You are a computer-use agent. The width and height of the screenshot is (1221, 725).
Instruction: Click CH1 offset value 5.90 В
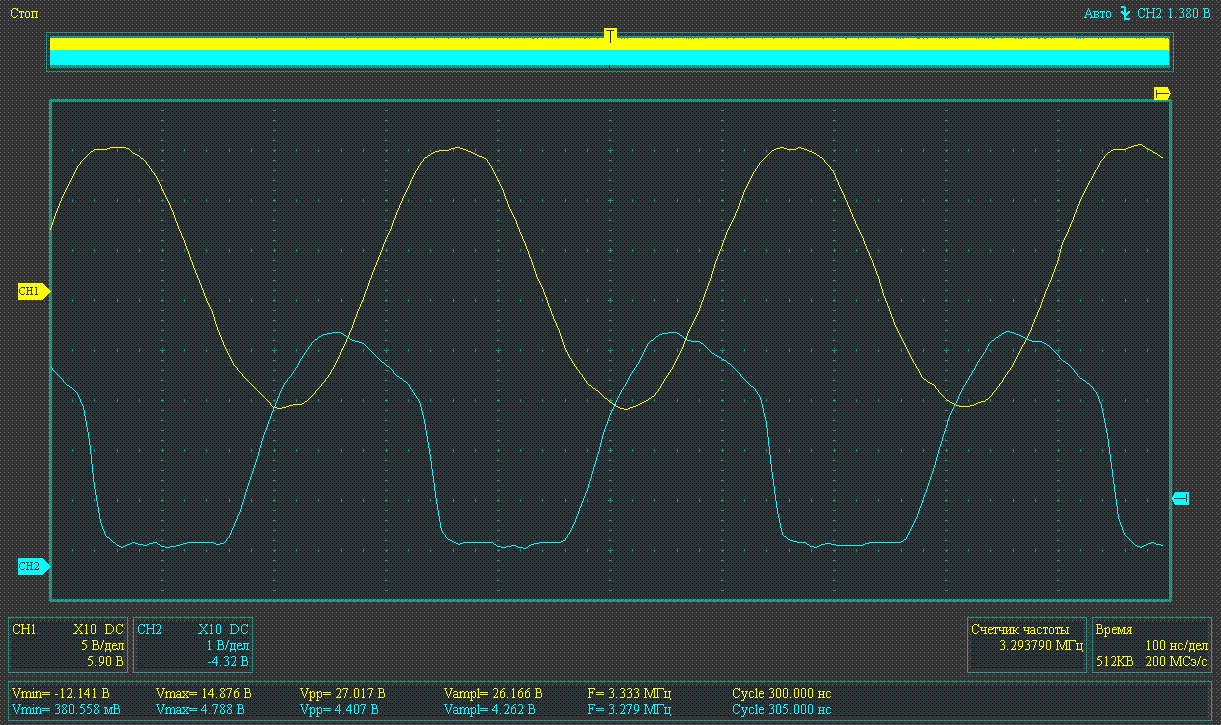click(x=106, y=661)
